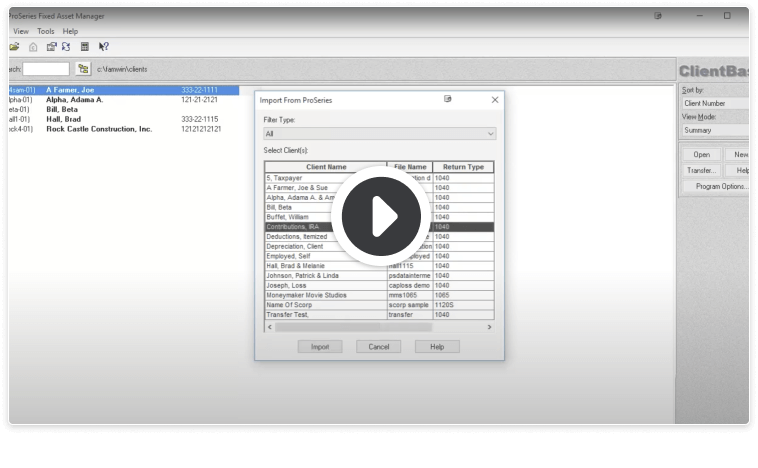Click the psdatainterme file name cell

pos(409,276)
